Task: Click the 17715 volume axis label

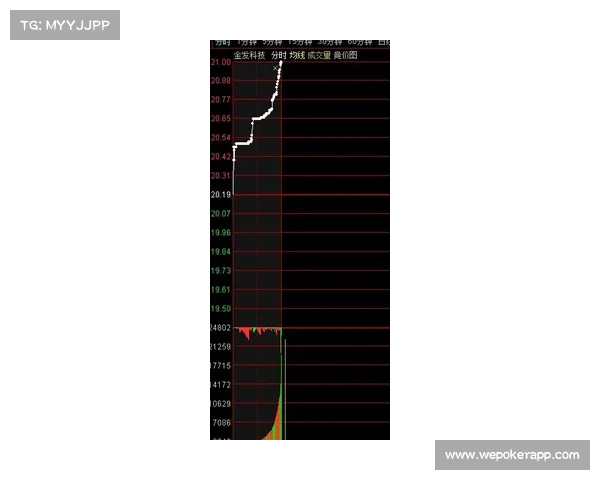Action: (x=220, y=366)
